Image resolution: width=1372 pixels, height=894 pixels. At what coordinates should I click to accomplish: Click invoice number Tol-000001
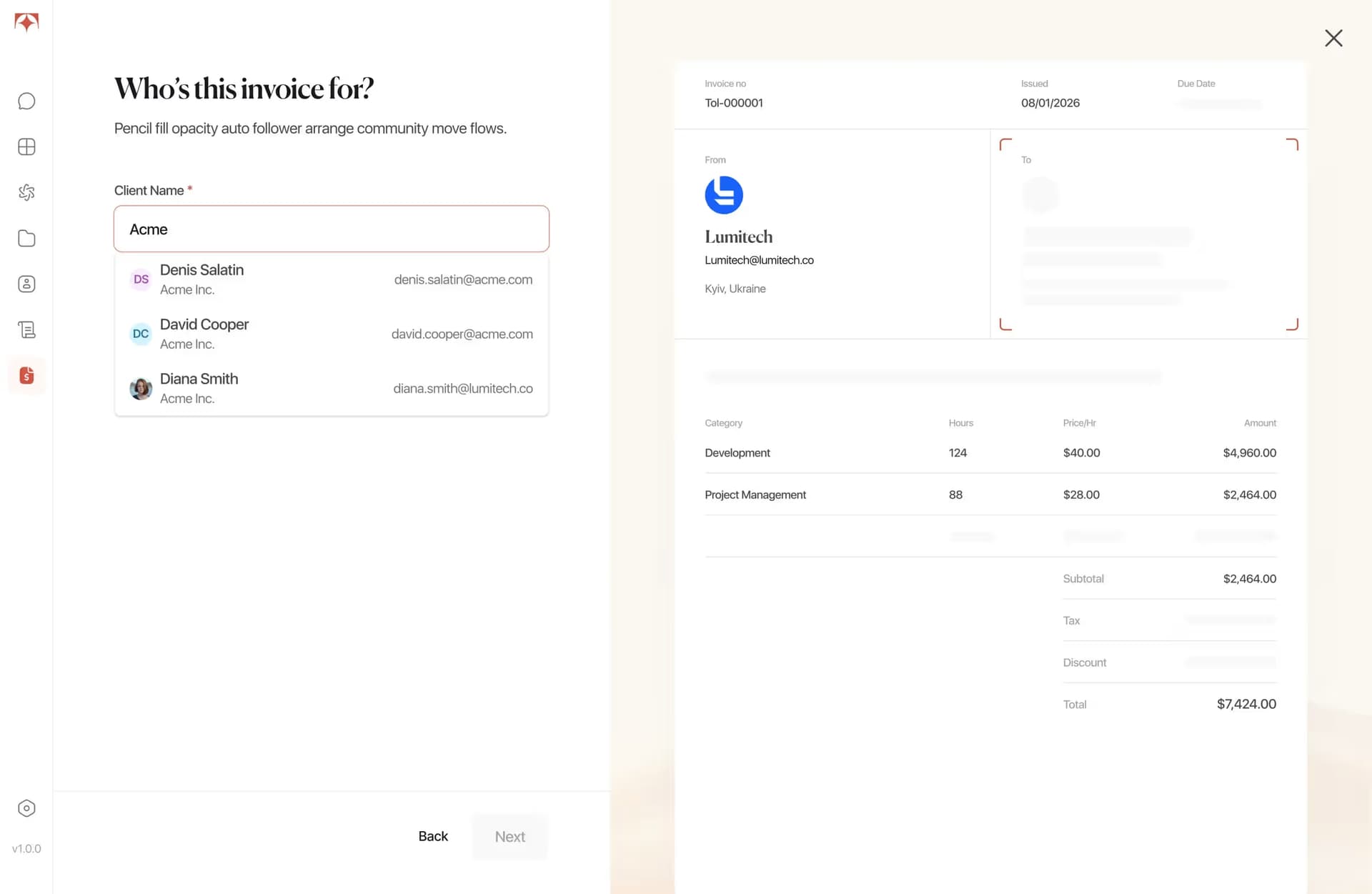point(734,103)
